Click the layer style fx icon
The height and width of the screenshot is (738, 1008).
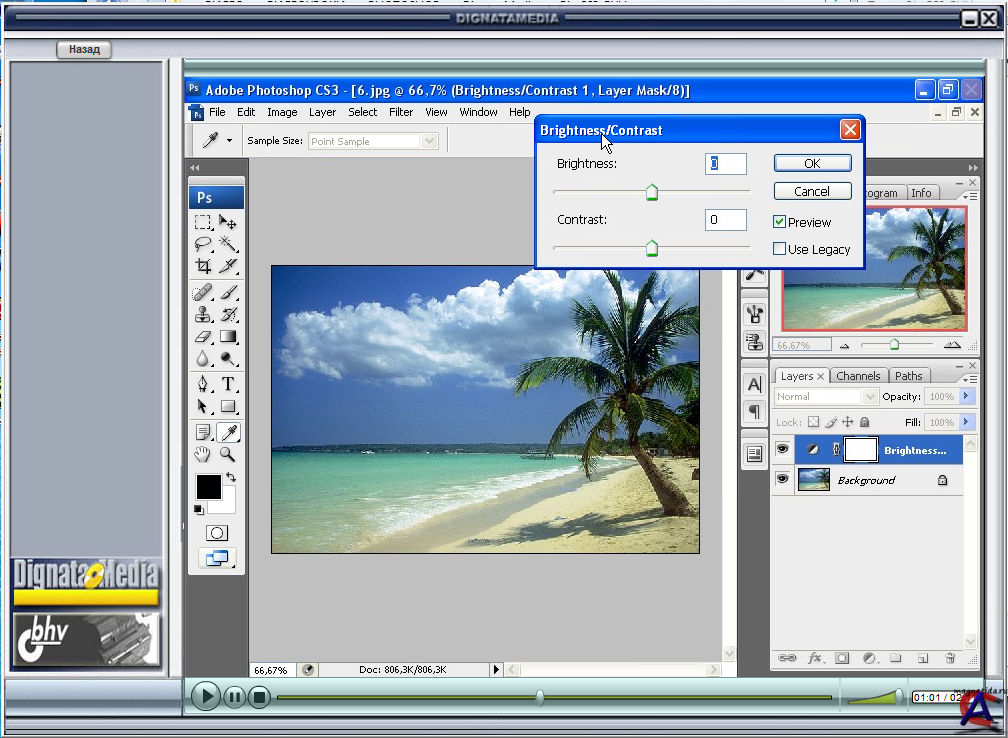[815, 658]
